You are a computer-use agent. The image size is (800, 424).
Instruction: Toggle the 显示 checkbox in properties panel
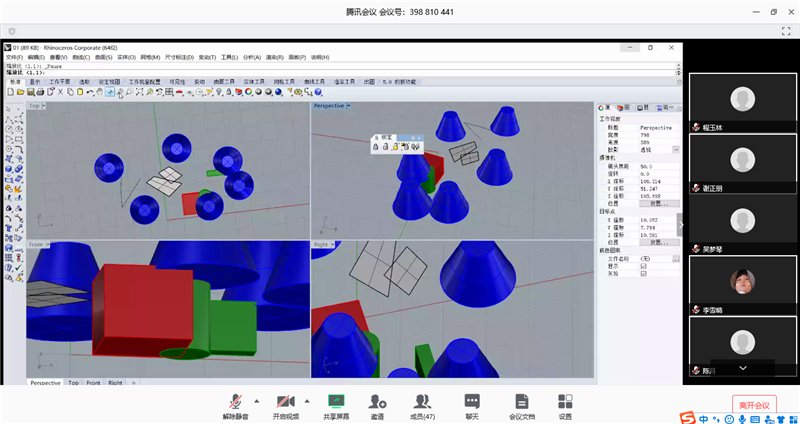coord(643,268)
